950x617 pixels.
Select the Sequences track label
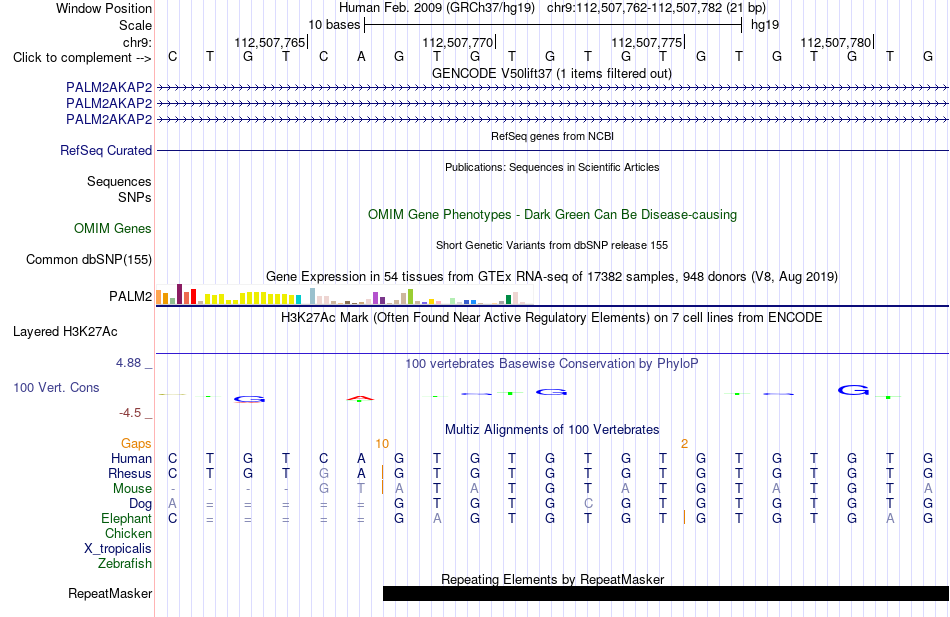click(x=119, y=181)
